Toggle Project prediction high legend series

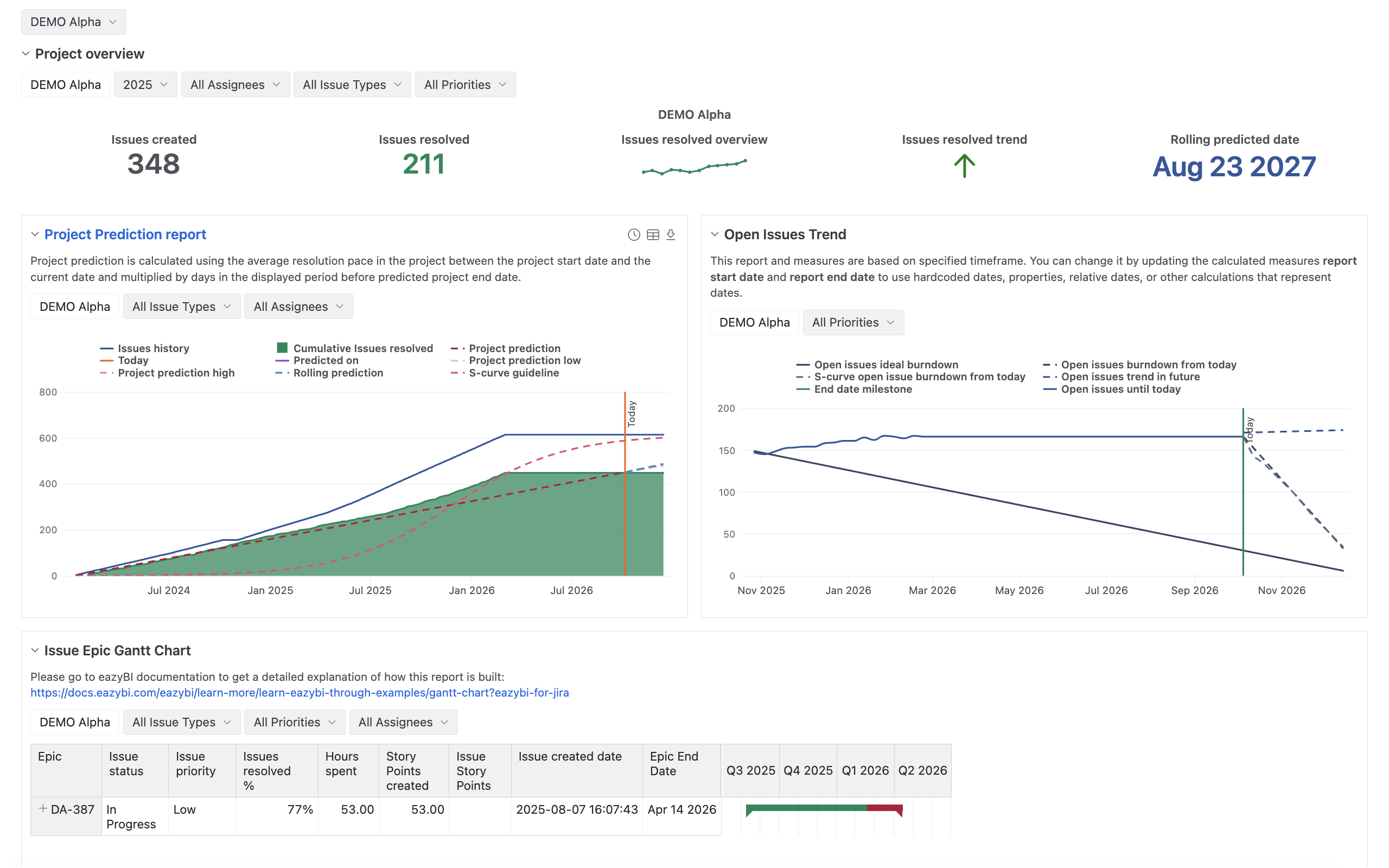(167, 373)
